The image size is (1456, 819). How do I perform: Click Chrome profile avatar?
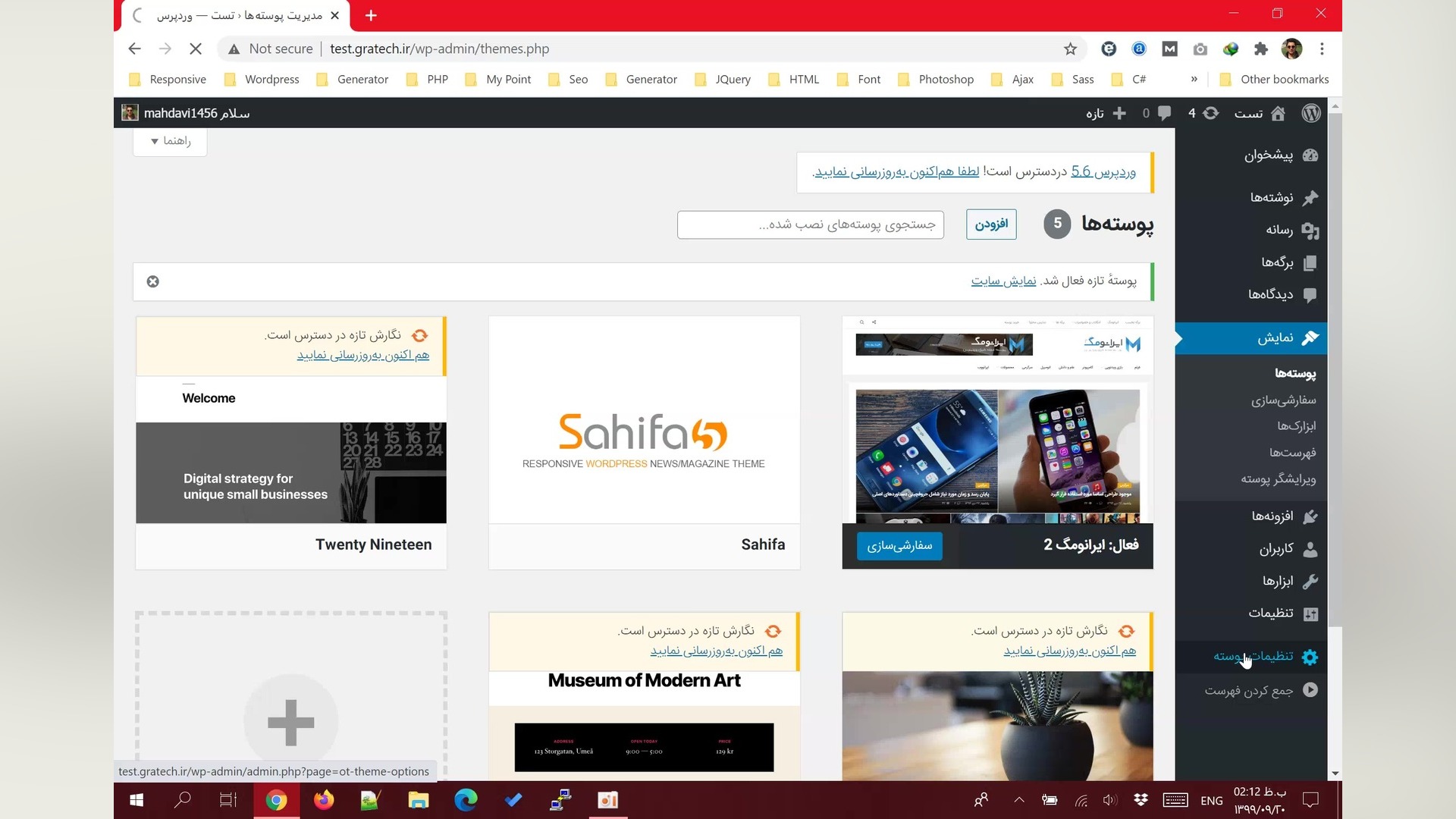pos(1291,49)
